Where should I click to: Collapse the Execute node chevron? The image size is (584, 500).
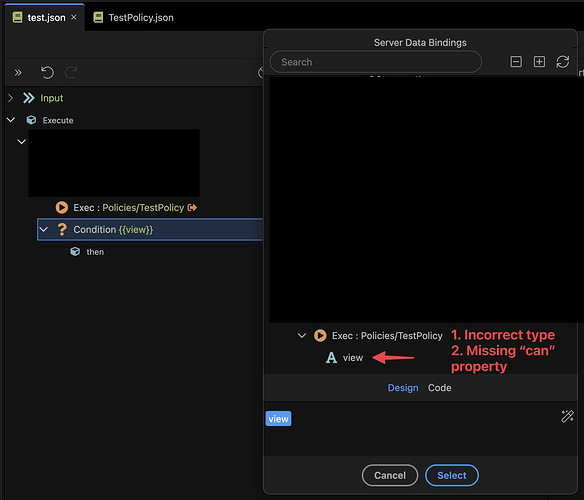[x=11, y=120]
